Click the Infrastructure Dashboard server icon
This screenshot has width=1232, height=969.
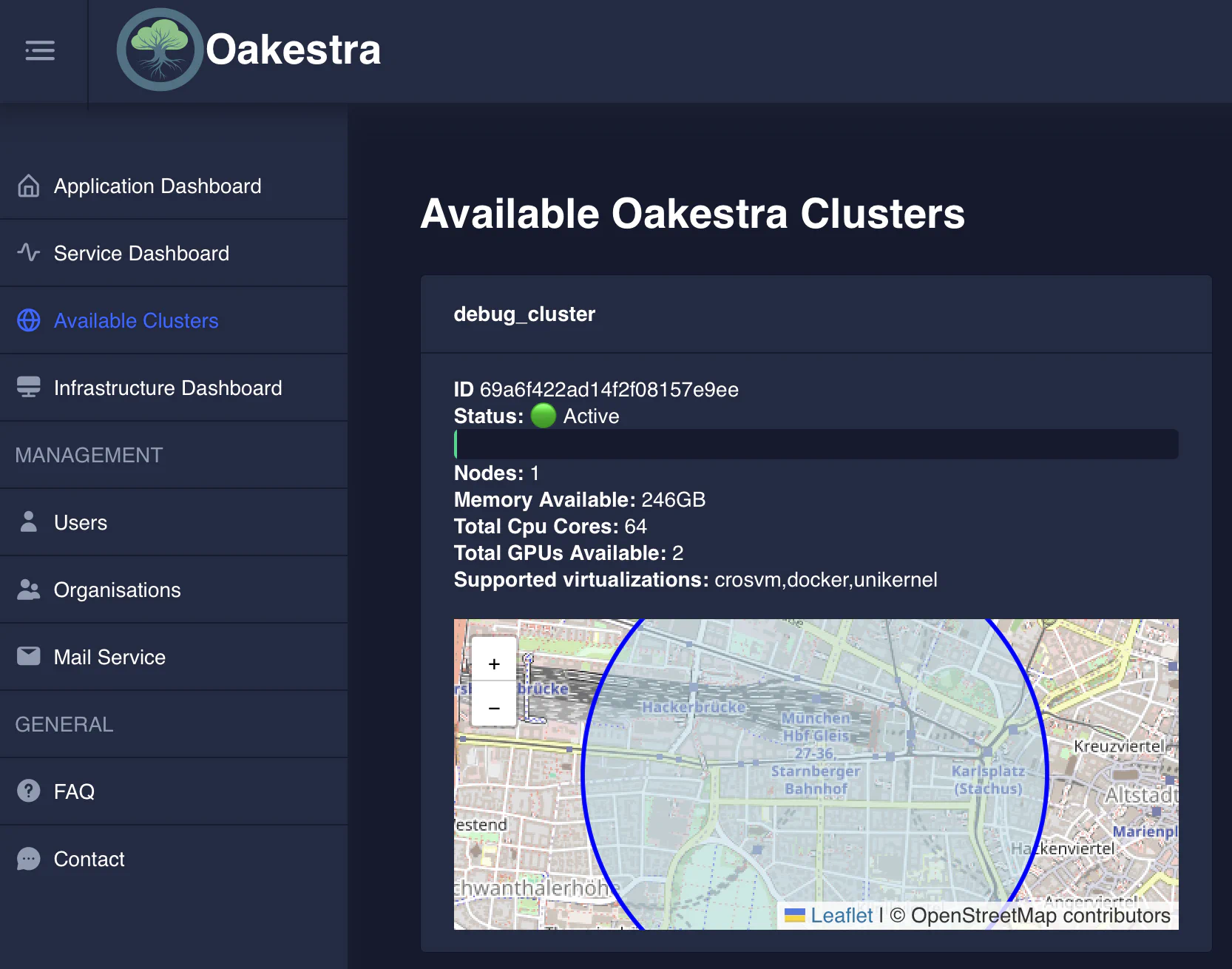pos(29,388)
